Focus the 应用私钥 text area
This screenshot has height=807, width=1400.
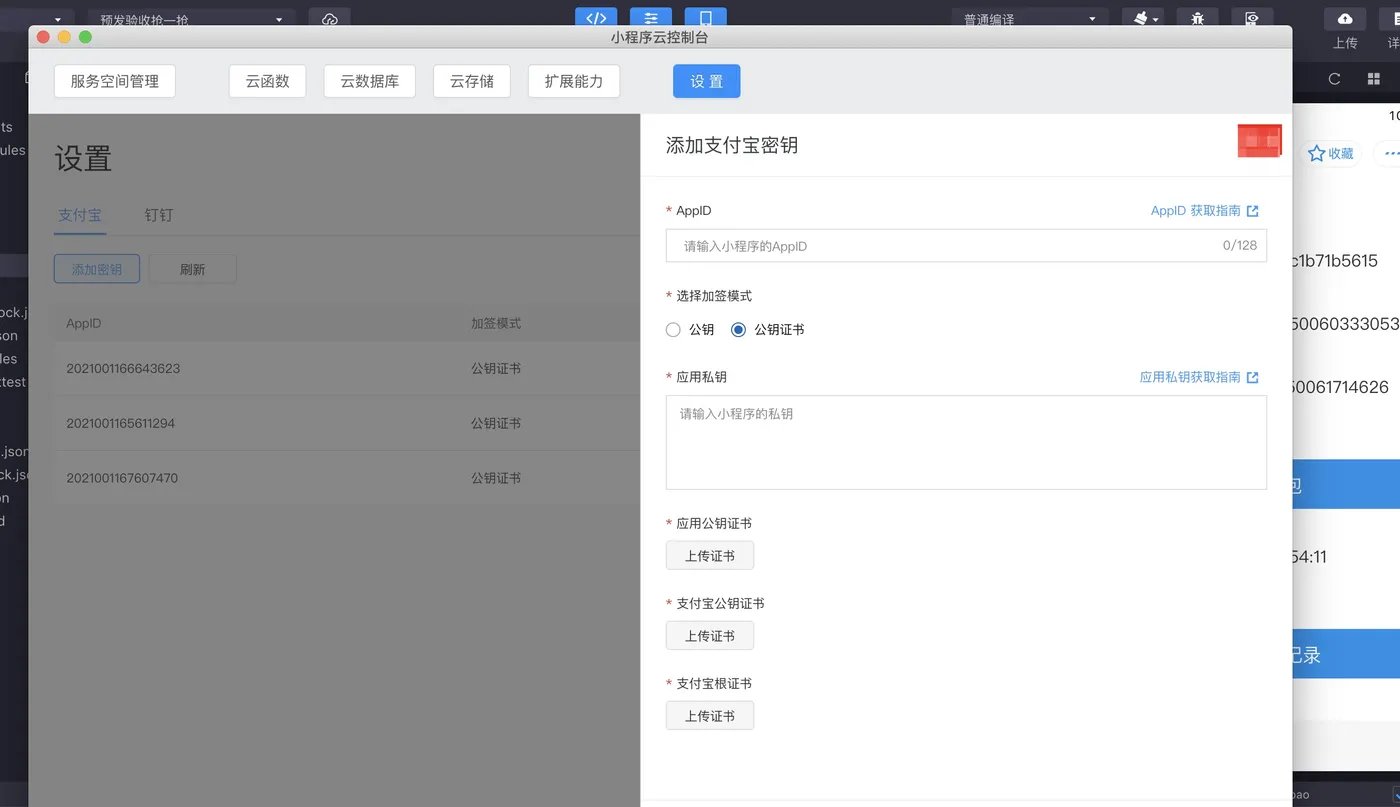(x=966, y=442)
